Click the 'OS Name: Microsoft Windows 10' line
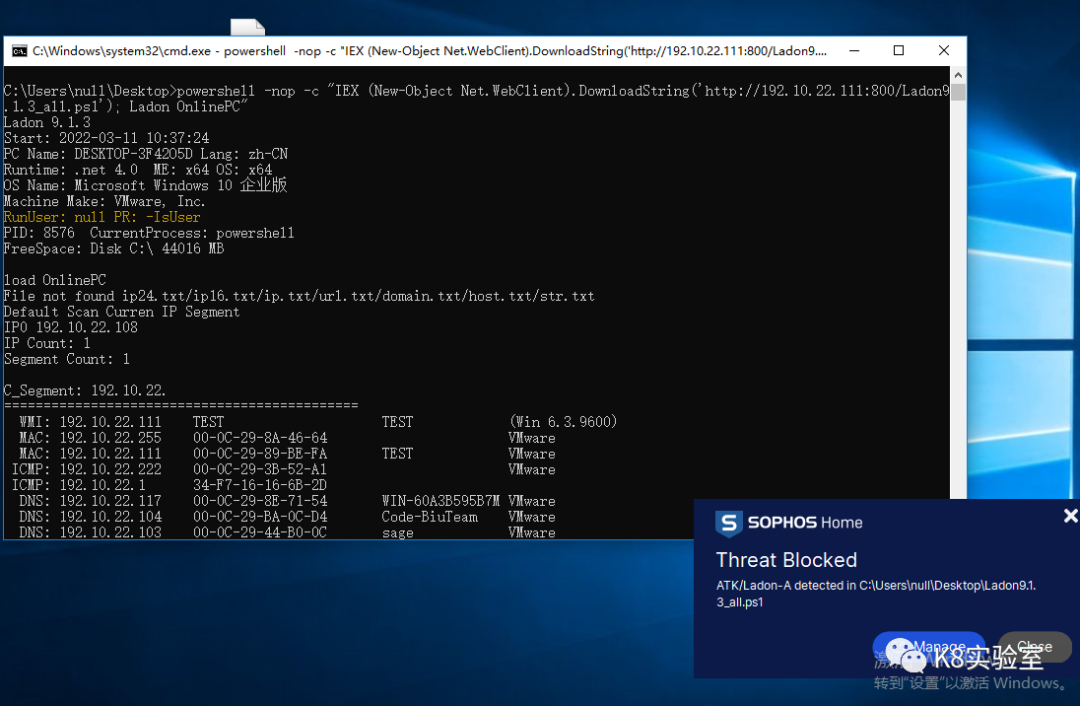The image size is (1080, 706). click(145, 186)
